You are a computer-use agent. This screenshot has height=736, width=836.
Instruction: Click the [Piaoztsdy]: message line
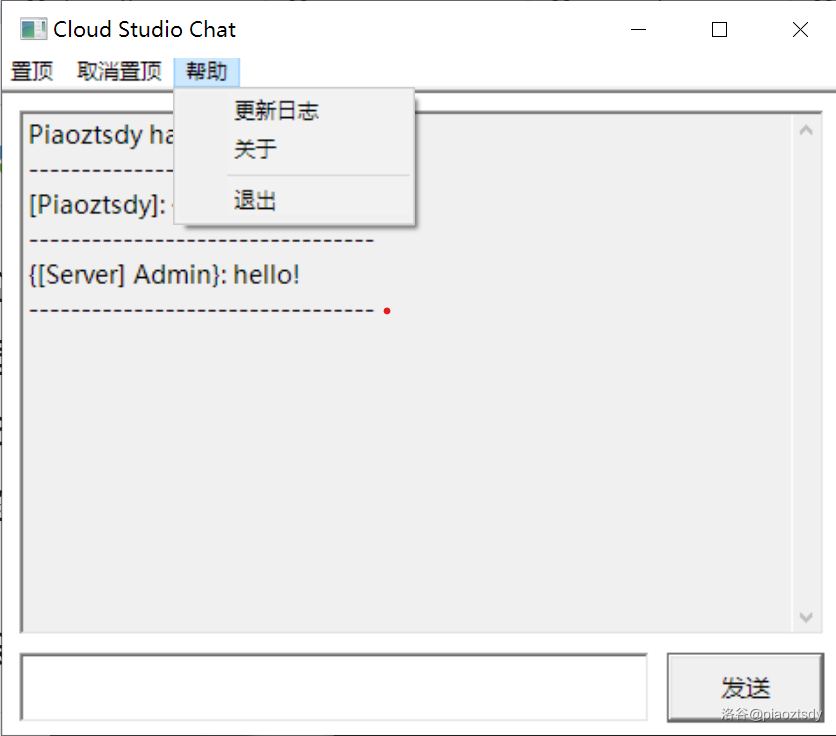tap(97, 205)
